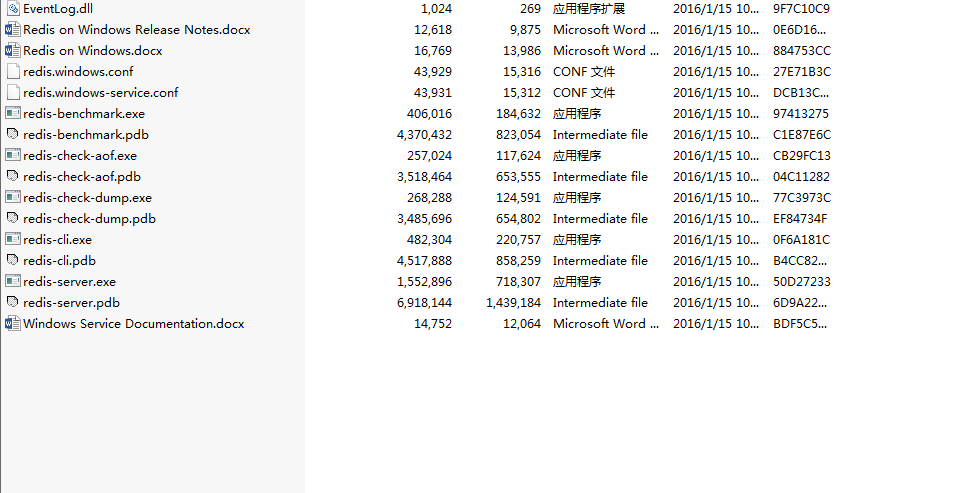Select the redis-check-dump.exe file name

pos(87,197)
